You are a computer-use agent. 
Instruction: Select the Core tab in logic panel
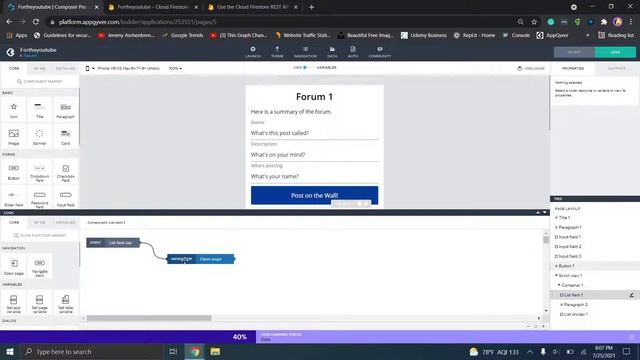coord(14,222)
